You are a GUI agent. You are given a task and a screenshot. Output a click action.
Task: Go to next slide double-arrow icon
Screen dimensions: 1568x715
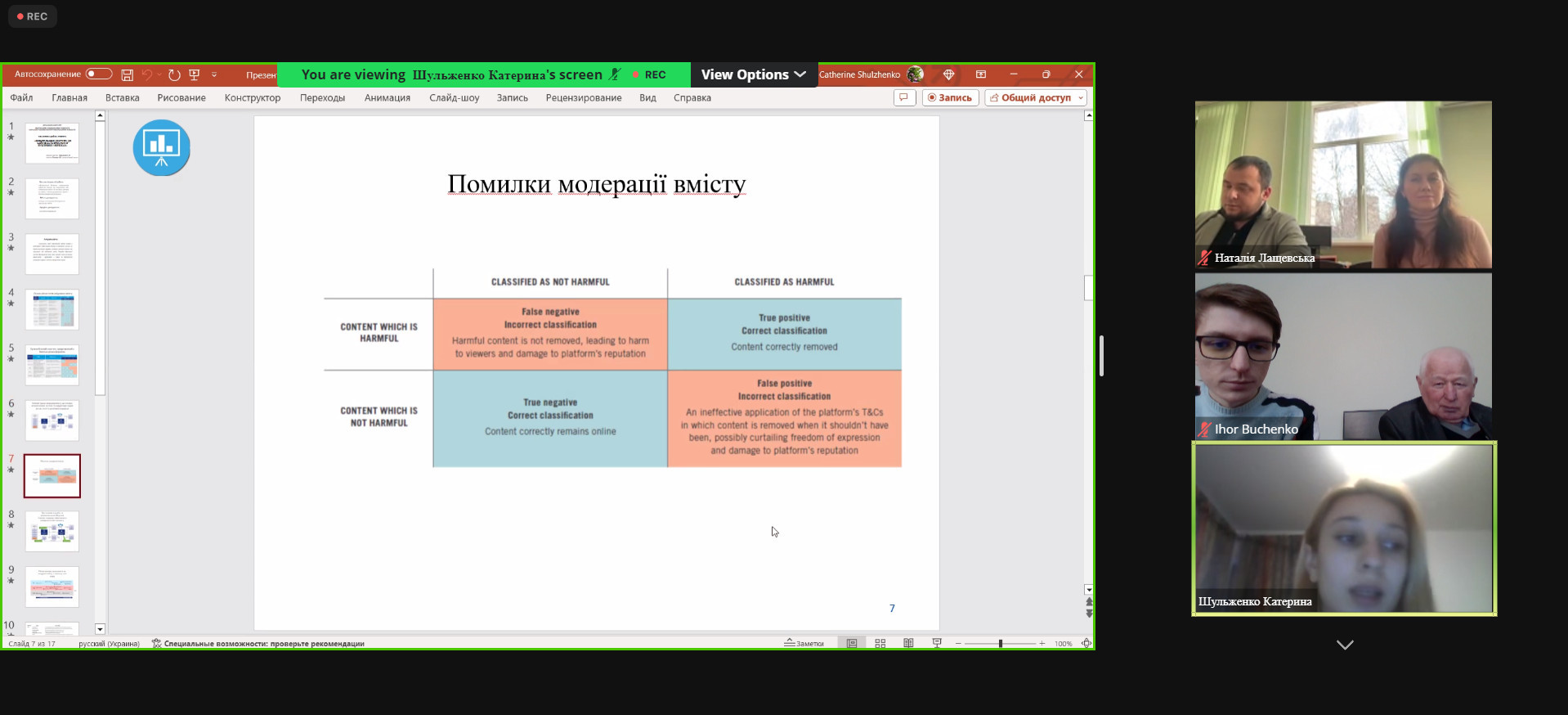pyautogui.click(x=1089, y=614)
